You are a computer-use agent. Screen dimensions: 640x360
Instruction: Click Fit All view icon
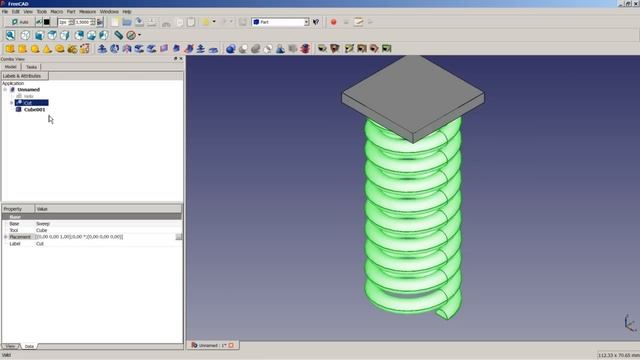pyautogui.click(x=10, y=36)
